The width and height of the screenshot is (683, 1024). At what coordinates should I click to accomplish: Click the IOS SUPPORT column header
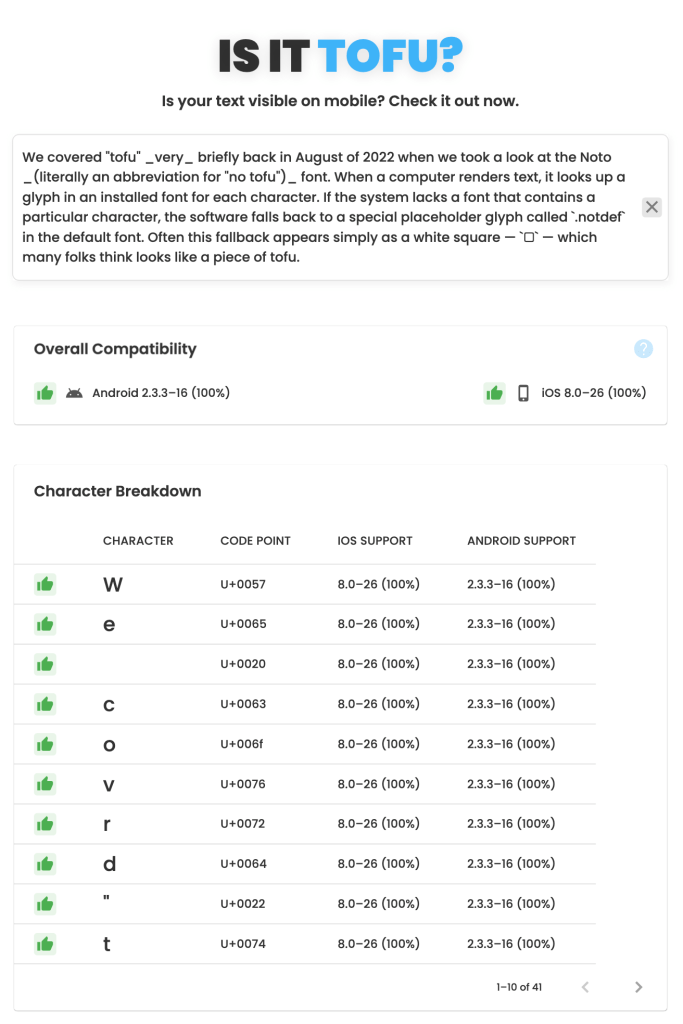[x=375, y=541]
